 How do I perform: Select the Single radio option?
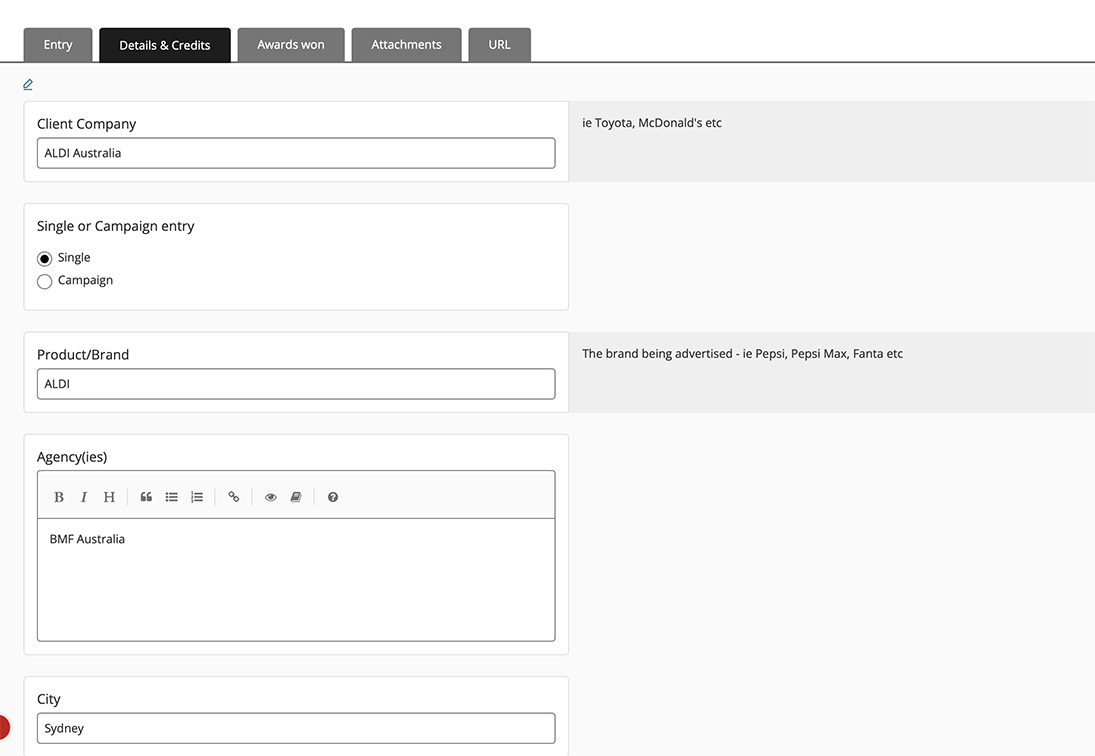pos(45,258)
